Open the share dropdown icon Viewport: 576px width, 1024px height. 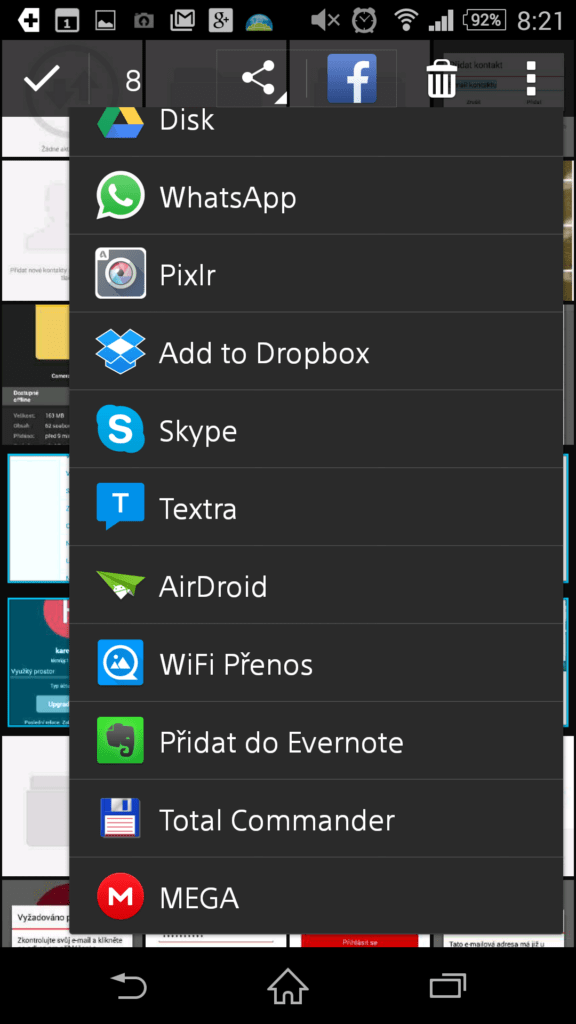[263, 80]
